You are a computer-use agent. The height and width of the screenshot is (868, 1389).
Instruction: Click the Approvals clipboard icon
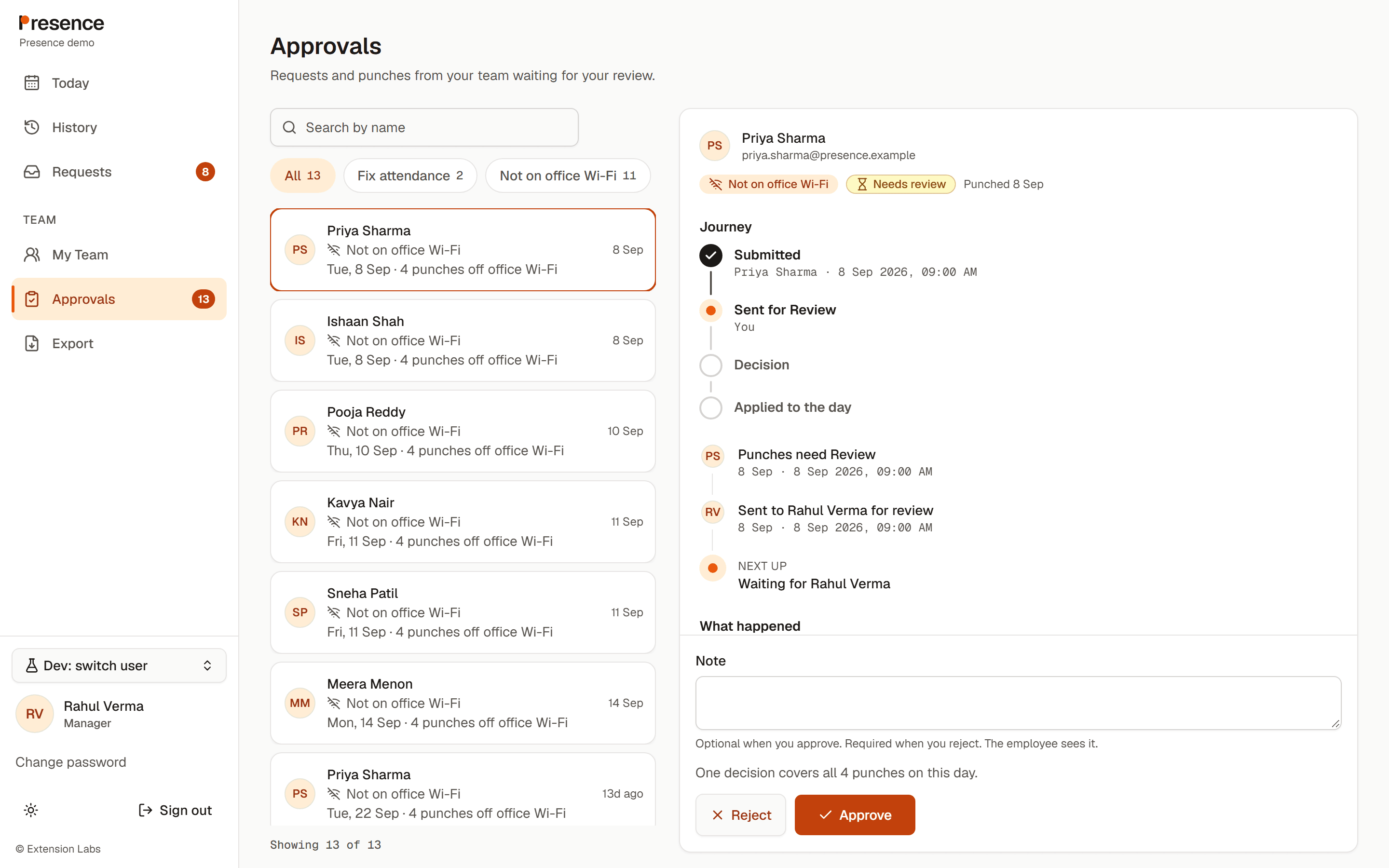tap(31, 299)
